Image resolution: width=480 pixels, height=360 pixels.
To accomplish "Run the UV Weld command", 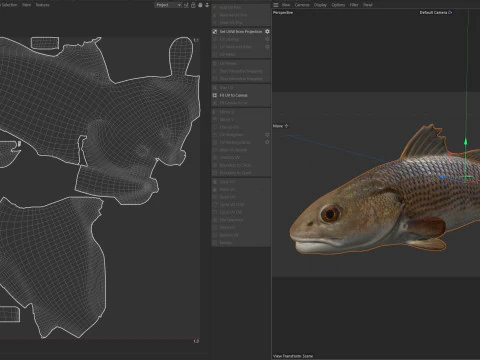I will 228,55.
